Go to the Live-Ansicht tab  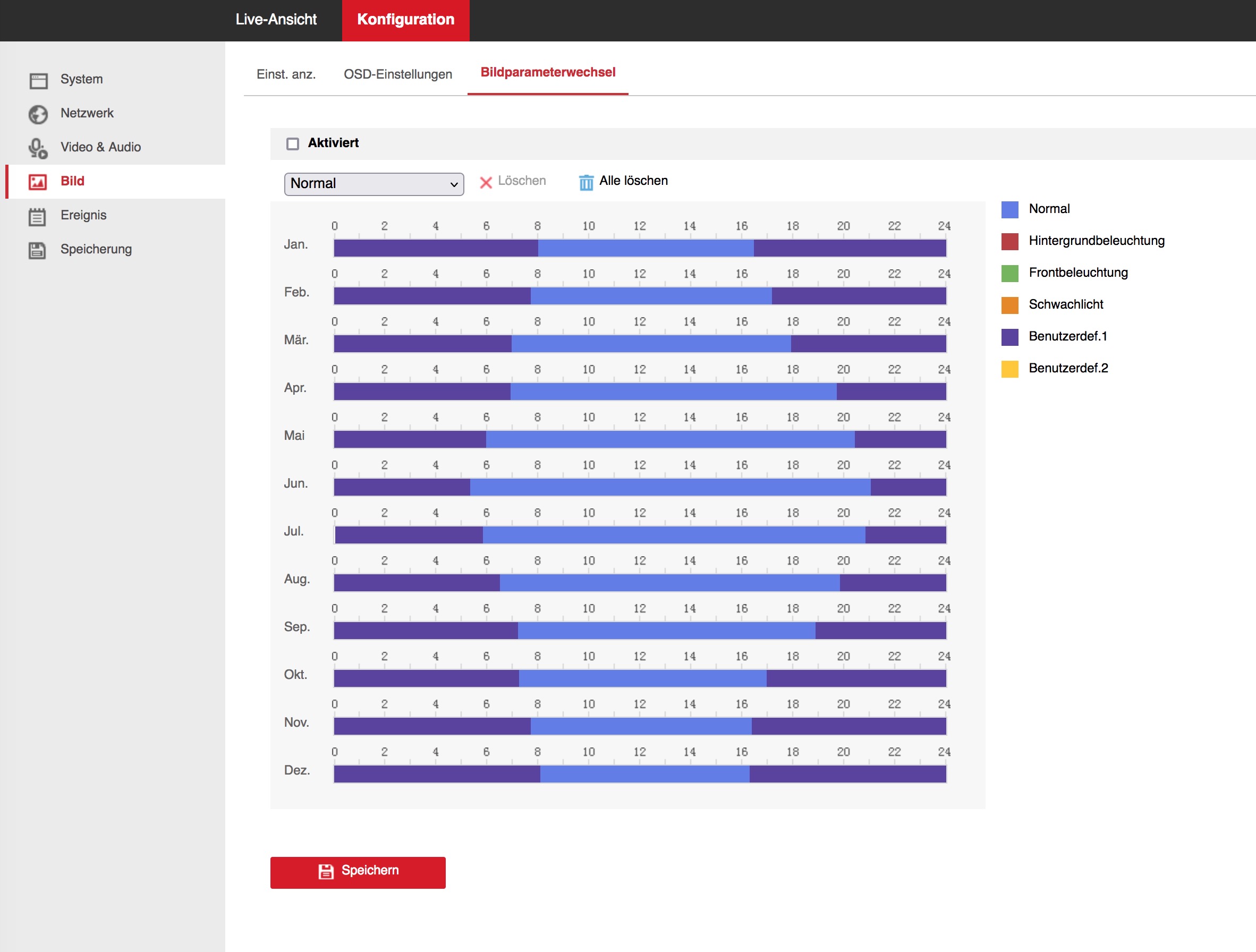276,20
